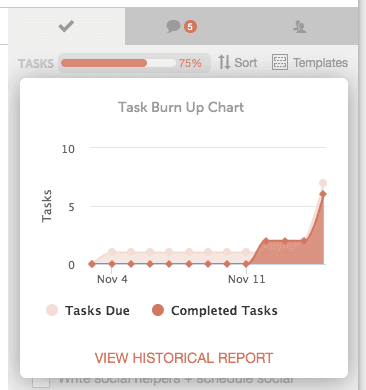Click the Task Burn Up Chart title
This screenshot has width=366, height=390.
(181, 108)
